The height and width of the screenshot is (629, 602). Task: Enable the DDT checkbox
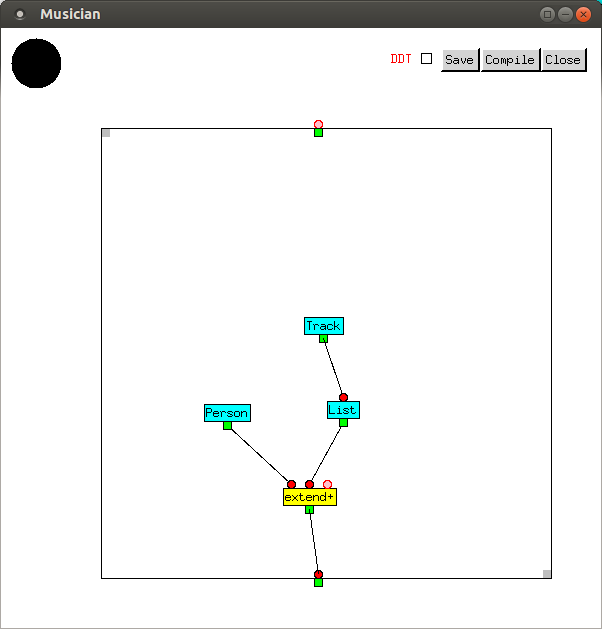[426, 59]
